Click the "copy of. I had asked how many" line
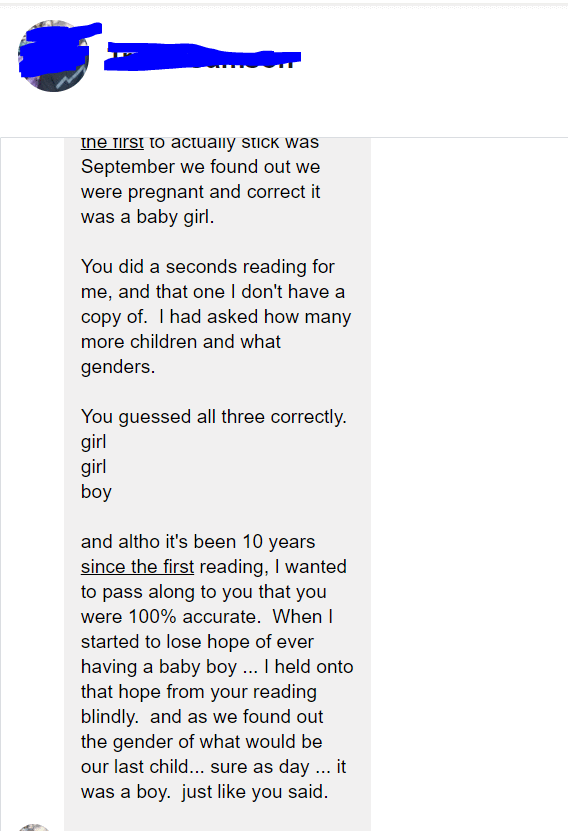The image size is (568, 831). pos(216,317)
